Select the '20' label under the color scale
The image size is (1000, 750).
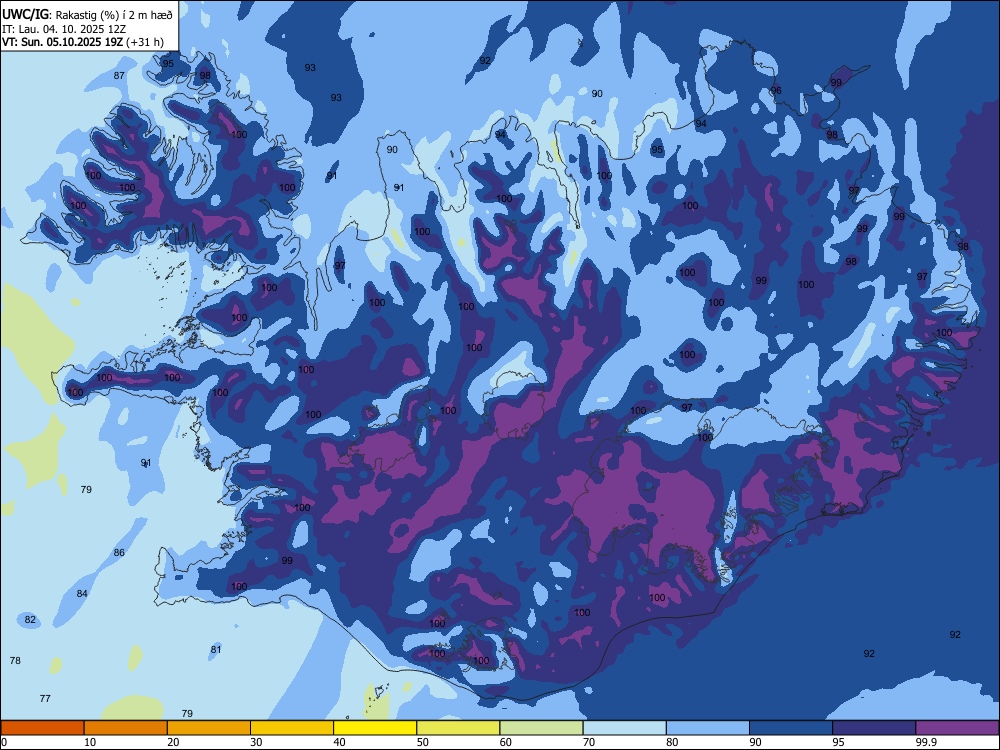pyautogui.click(x=173, y=742)
